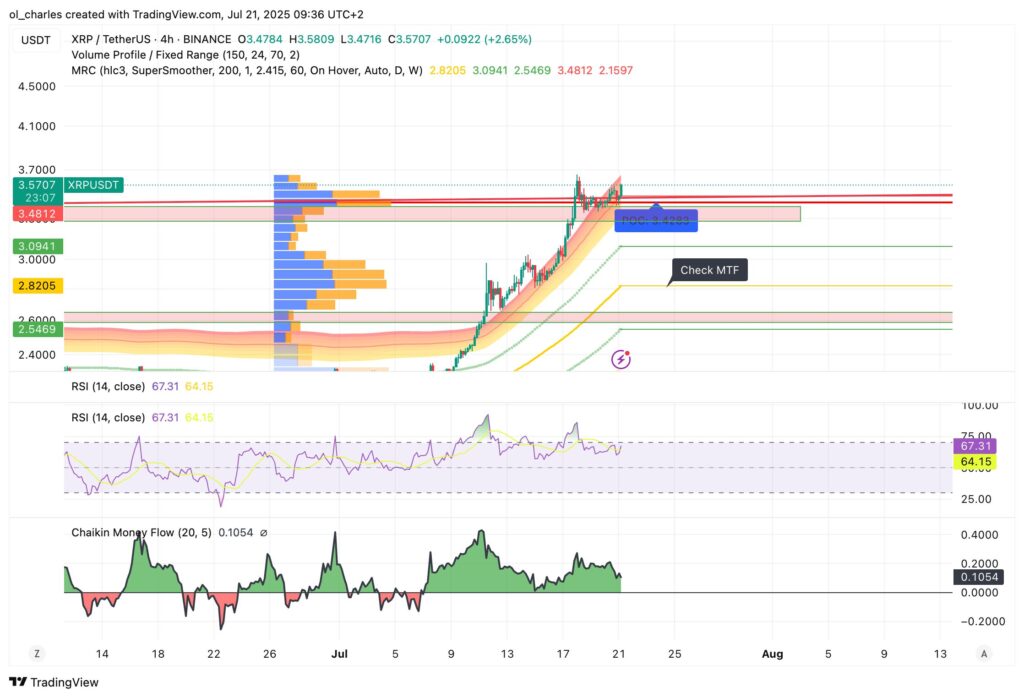Screen dimensions: 1024x698
Task: Select the RSI (14, close) pane title
Action: pyautogui.click(x=106, y=417)
